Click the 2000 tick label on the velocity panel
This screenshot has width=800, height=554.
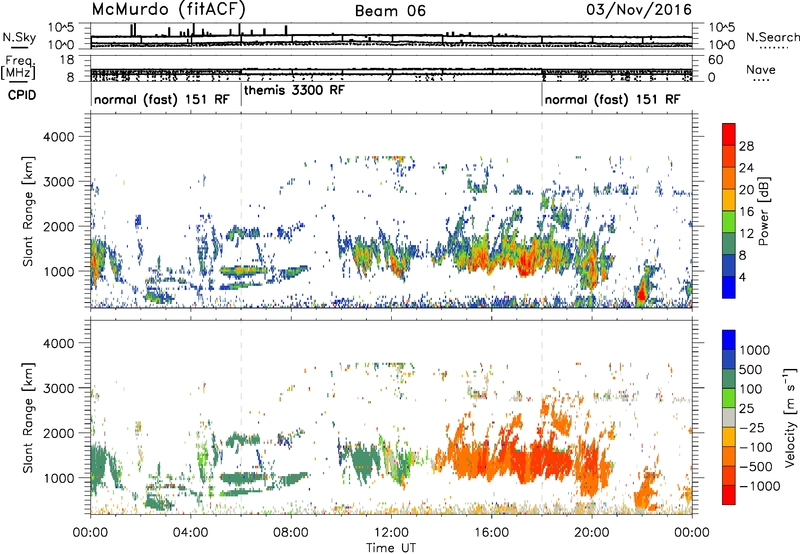coord(58,433)
